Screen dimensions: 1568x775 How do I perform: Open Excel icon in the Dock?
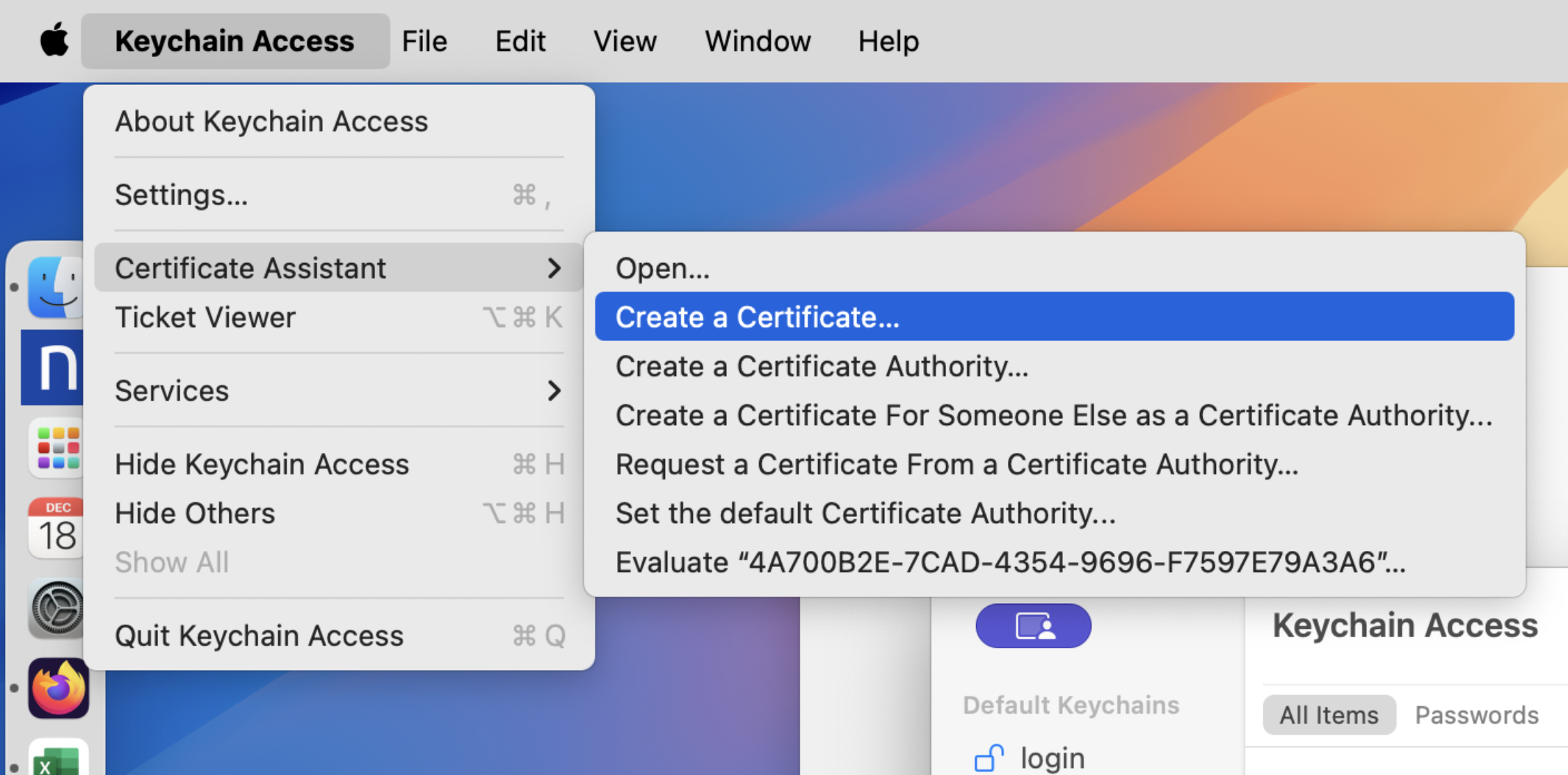point(58,760)
